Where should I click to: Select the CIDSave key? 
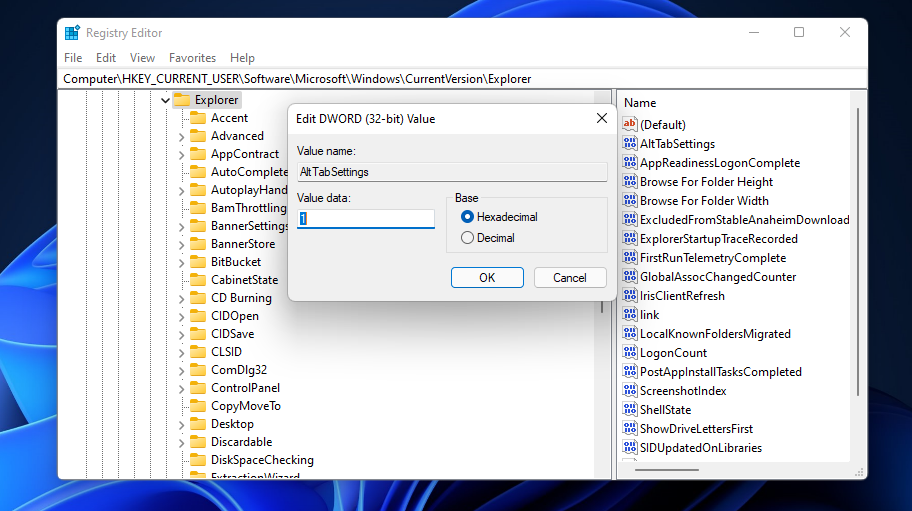pyautogui.click(x=232, y=334)
